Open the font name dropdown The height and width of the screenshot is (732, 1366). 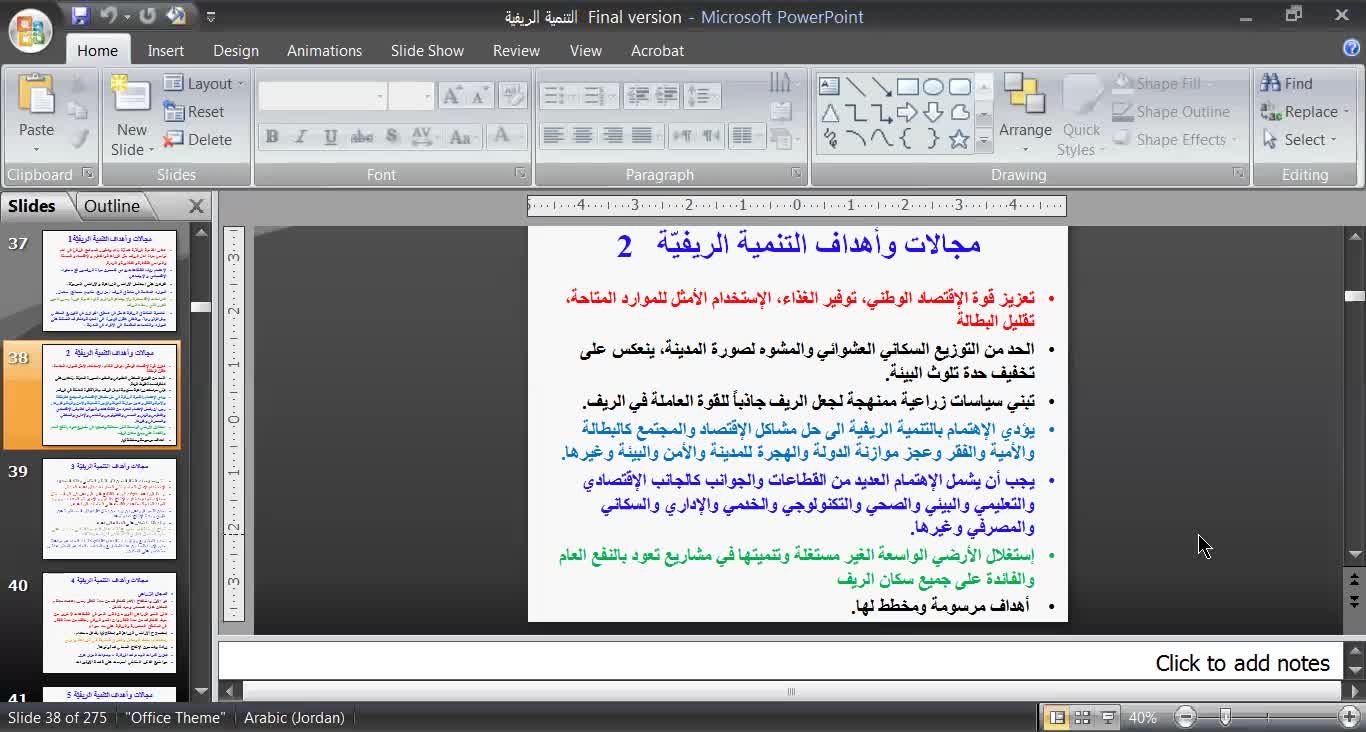[379, 97]
